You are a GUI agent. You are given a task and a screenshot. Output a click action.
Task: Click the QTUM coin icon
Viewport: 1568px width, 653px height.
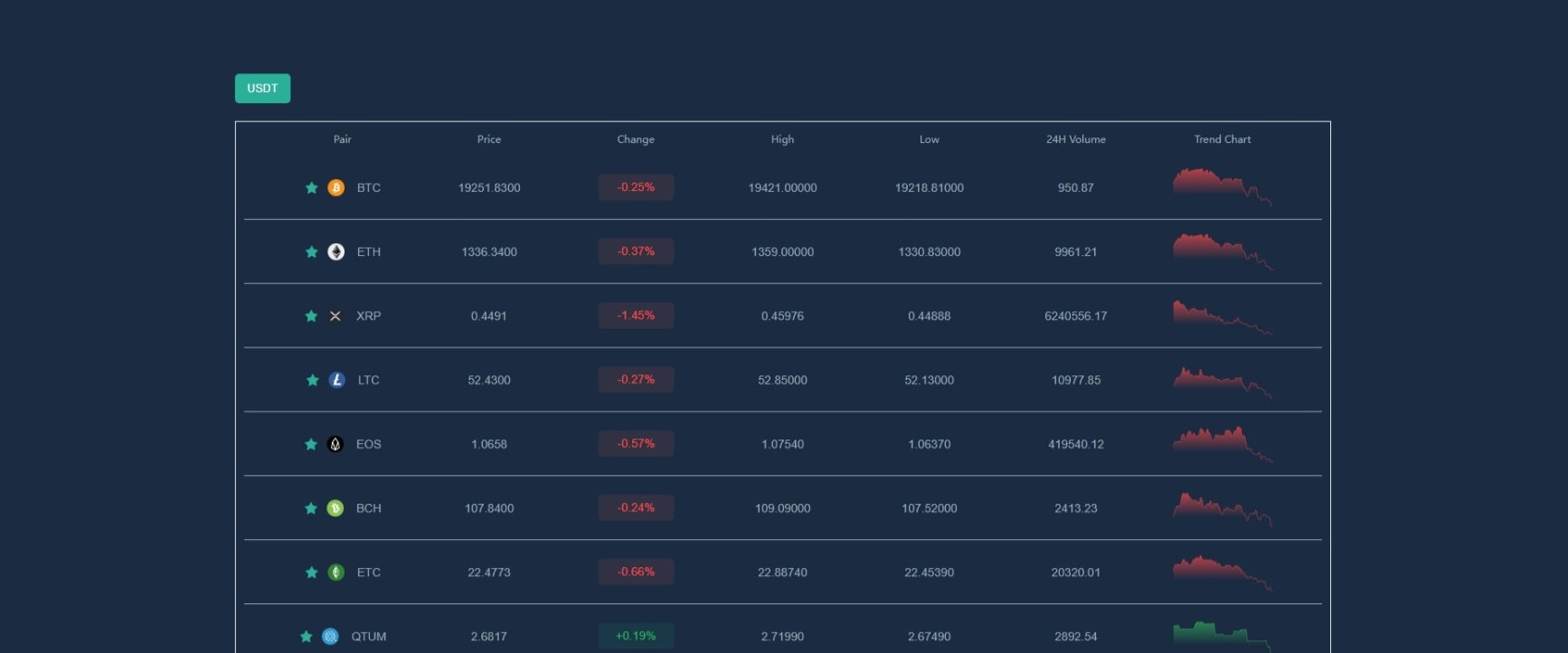point(330,637)
